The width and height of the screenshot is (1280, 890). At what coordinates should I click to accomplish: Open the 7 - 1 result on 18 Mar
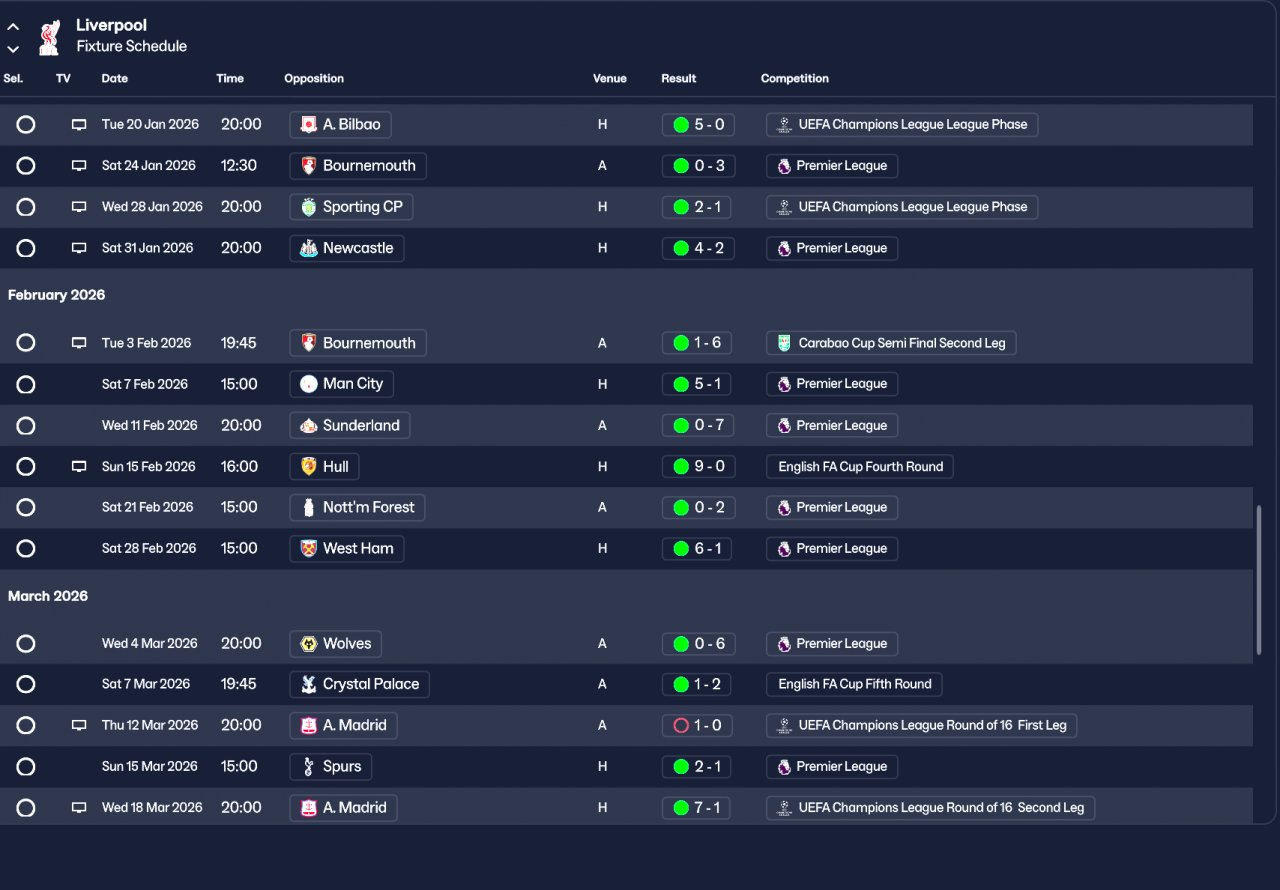[x=697, y=808]
